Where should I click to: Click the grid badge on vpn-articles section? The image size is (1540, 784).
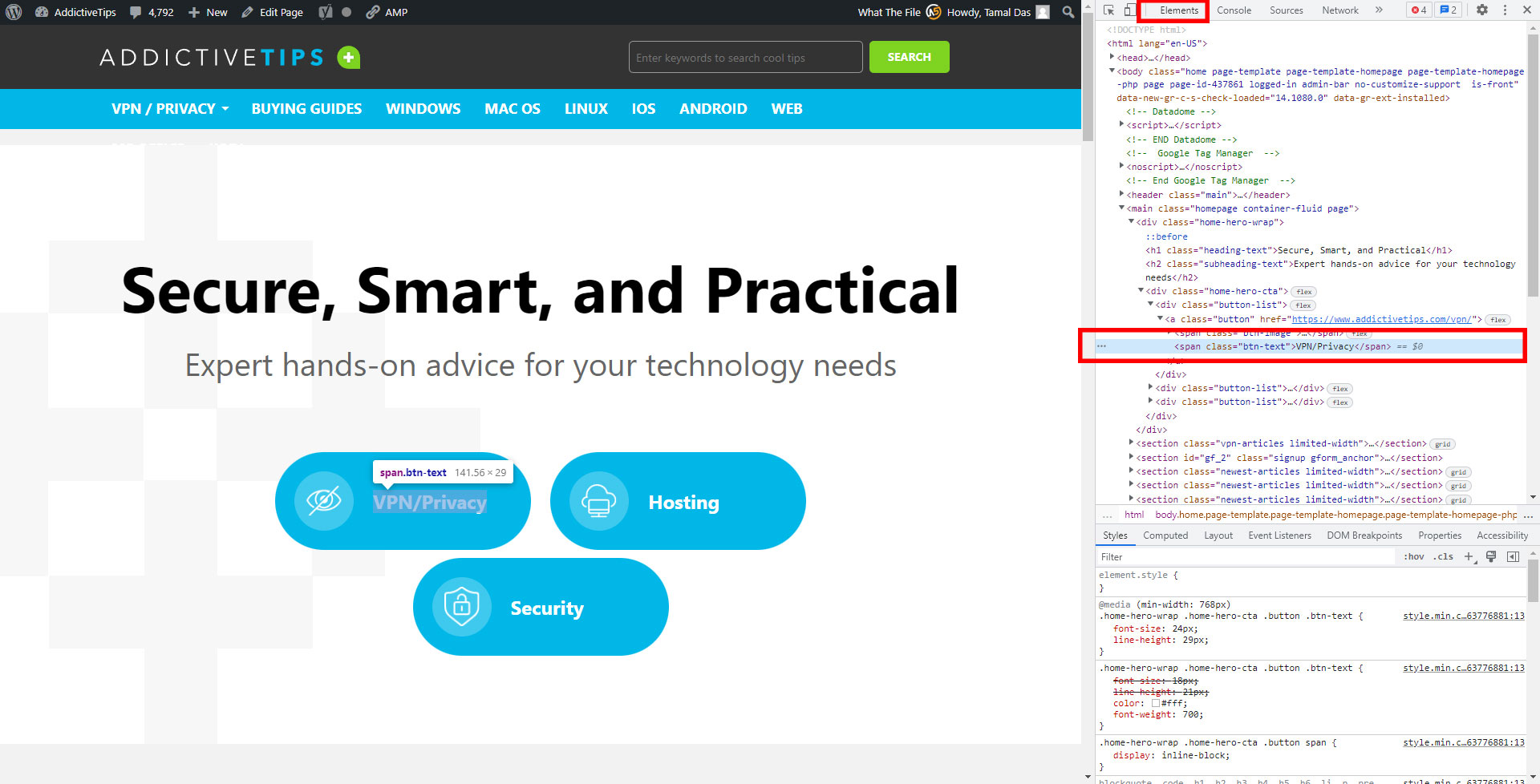point(1442,444)
